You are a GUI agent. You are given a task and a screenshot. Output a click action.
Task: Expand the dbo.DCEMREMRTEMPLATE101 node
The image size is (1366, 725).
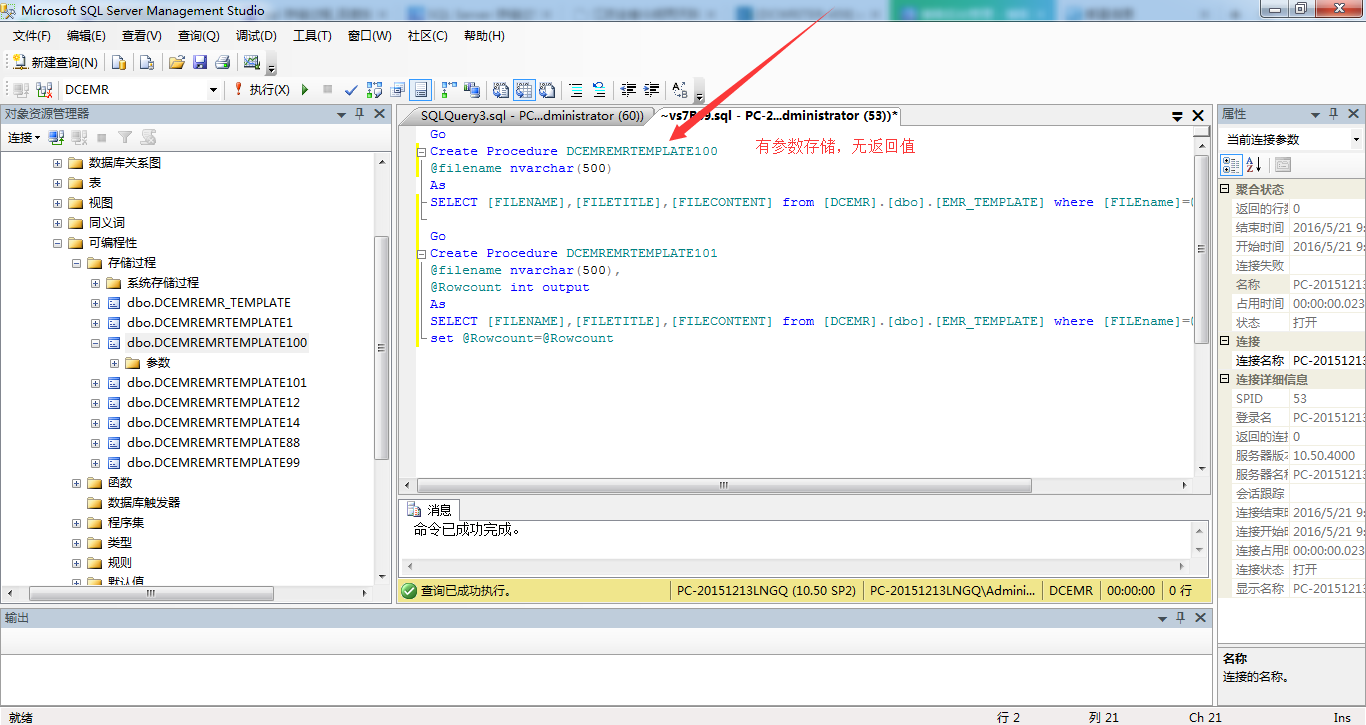point(95,383)
